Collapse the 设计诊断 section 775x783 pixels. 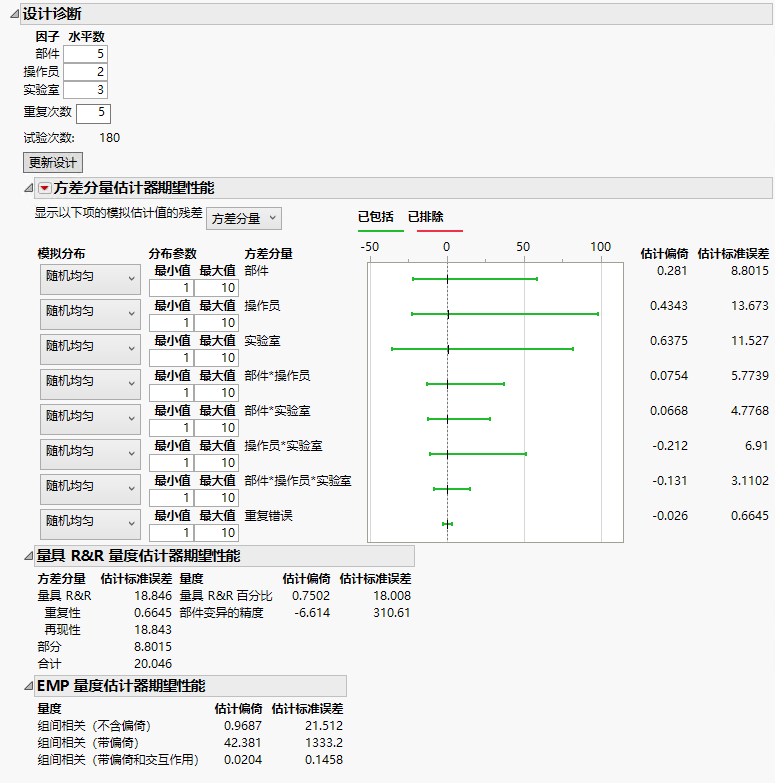[14, 14]
